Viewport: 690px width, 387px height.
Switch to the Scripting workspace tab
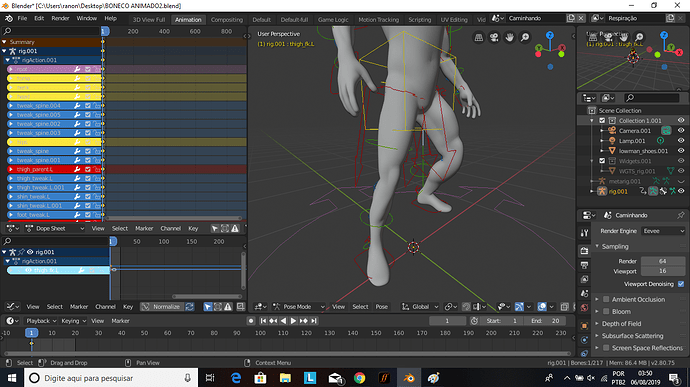(x=419, y=20)
